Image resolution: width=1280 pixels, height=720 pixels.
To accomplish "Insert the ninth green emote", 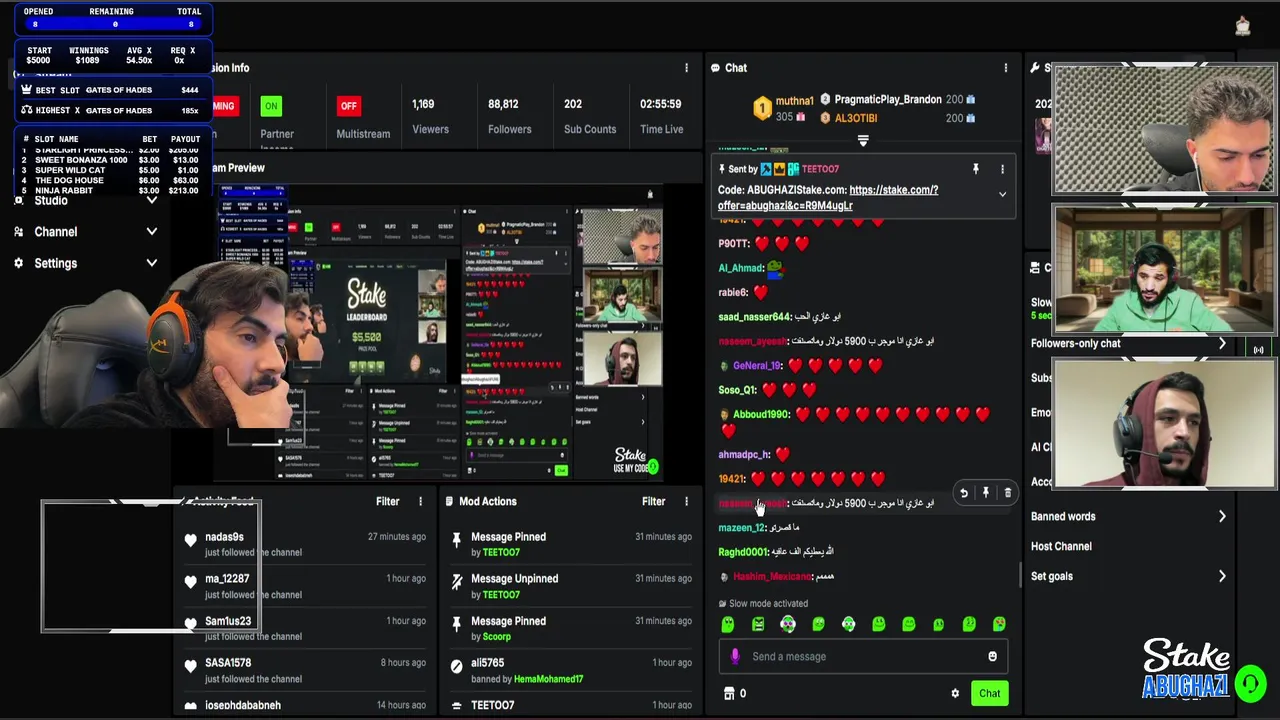I will click(969, 624).
